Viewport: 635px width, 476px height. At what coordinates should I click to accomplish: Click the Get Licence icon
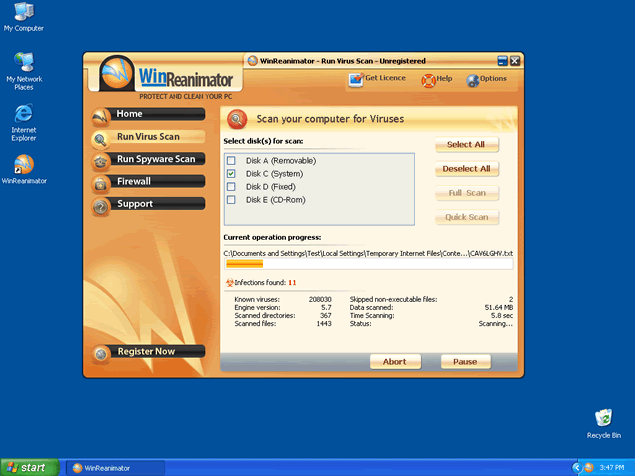356,79
